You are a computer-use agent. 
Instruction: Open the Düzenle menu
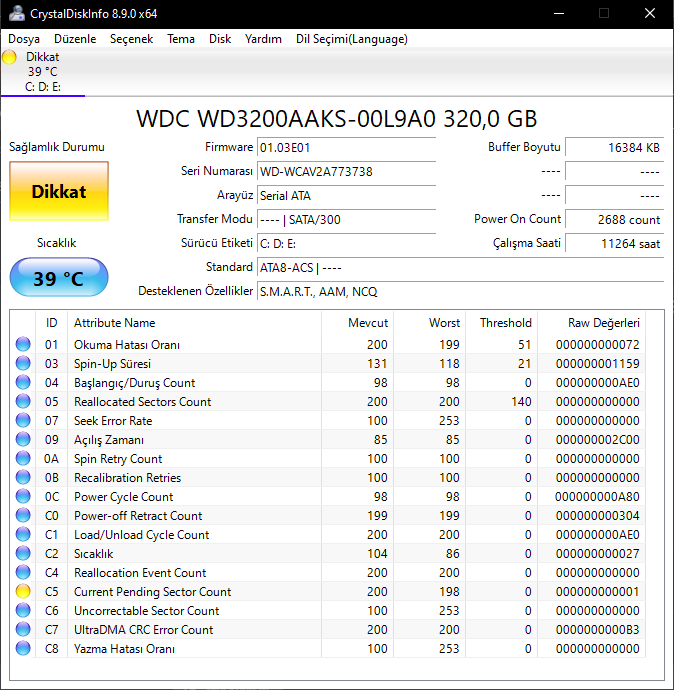(75, 39)
